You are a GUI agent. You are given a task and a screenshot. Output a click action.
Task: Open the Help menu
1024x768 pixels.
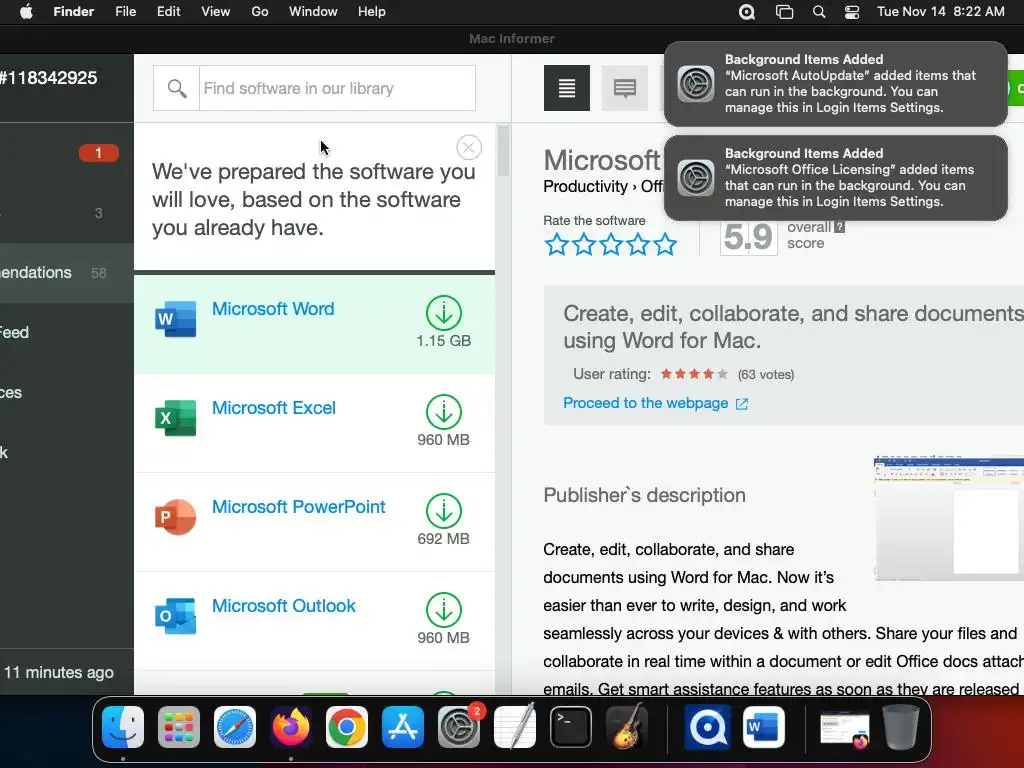tap(372, 12)
